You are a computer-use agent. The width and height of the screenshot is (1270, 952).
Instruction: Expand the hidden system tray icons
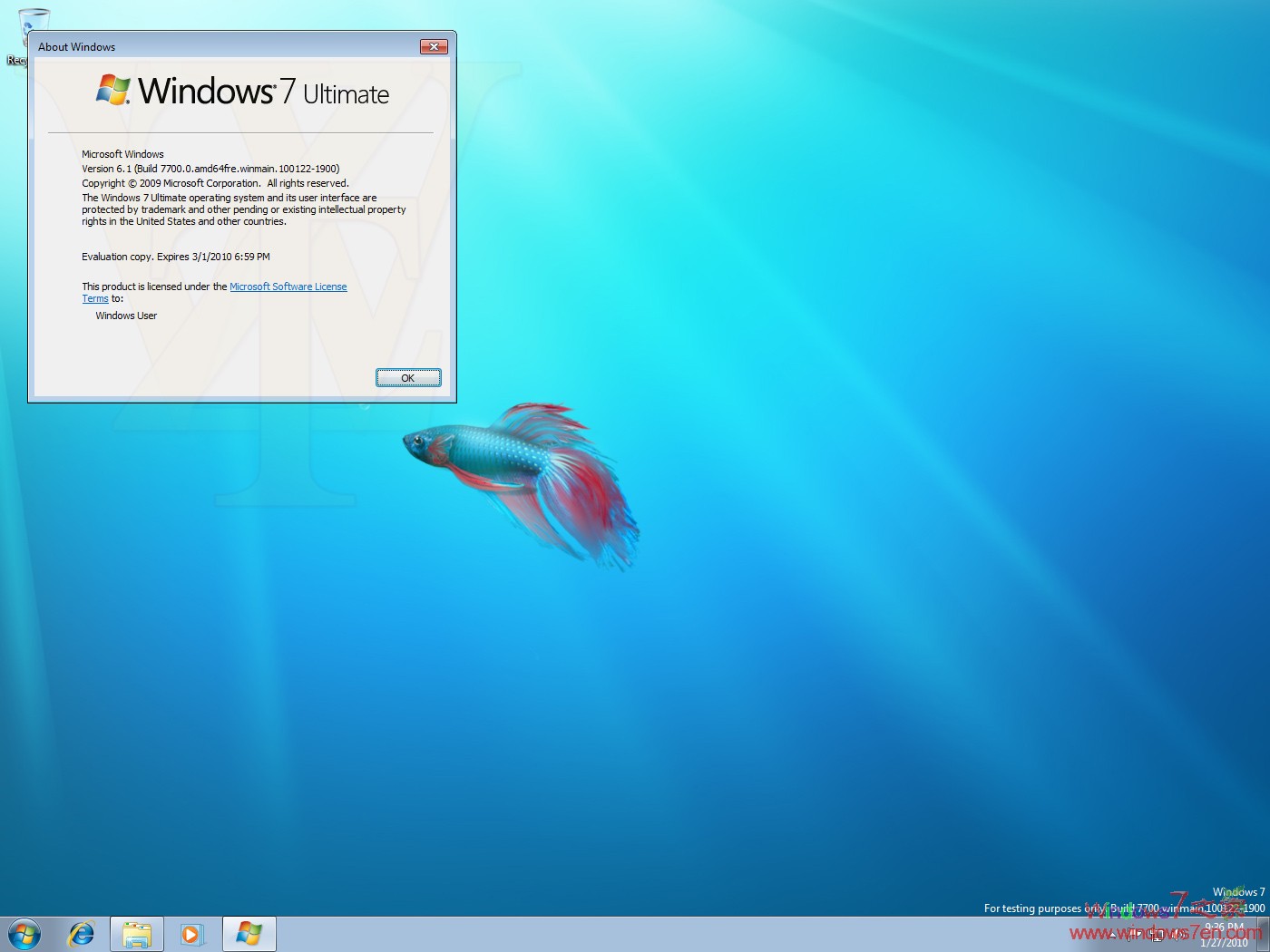tap(1113, 935)
